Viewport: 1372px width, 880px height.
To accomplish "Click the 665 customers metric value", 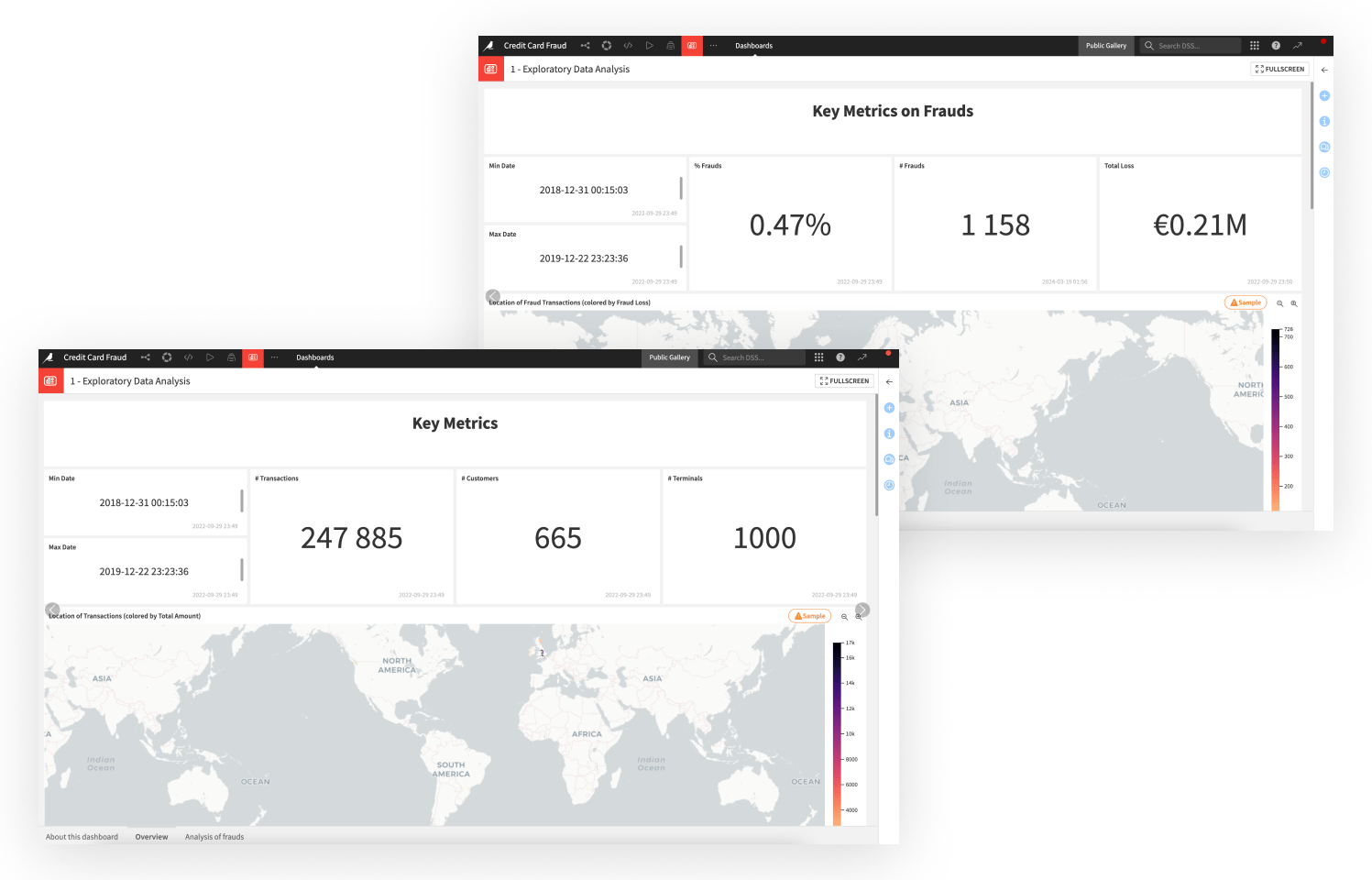I will point(558,538).
